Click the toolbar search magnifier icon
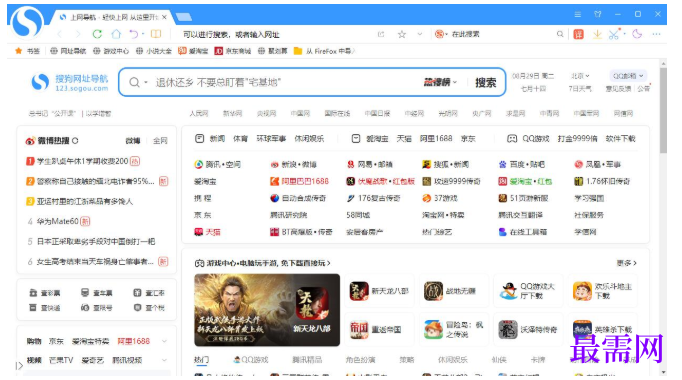 coord(560,34)
